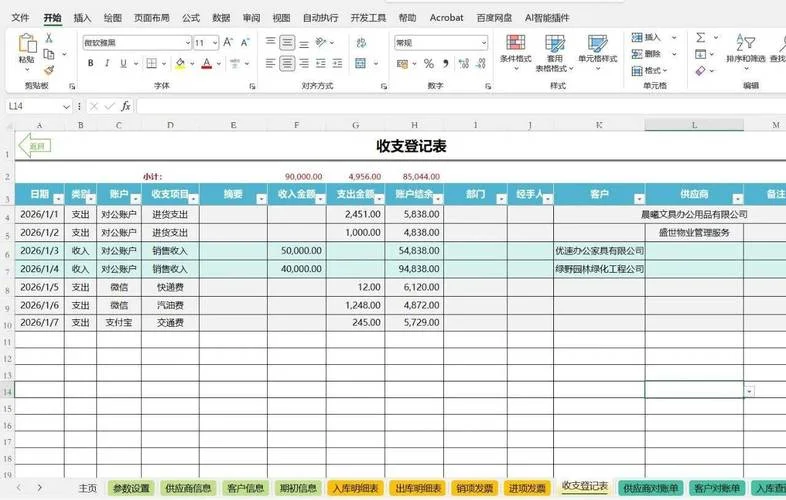Viewport: 786px width, 500px height.
Task: Switch to the 公式 ribbon tab
Action: pos(191,18)
